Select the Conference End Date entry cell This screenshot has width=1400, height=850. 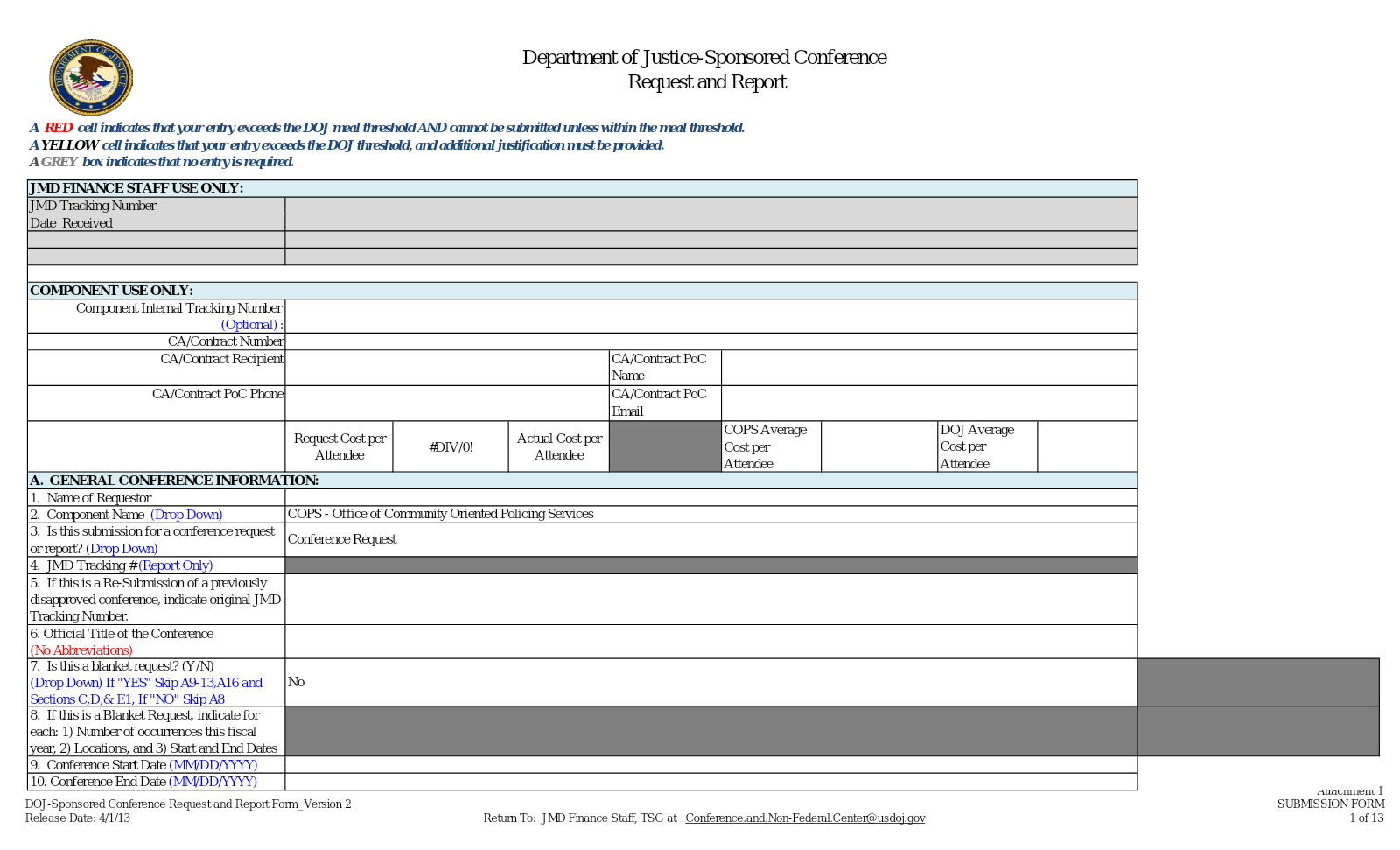pos(710,781)
